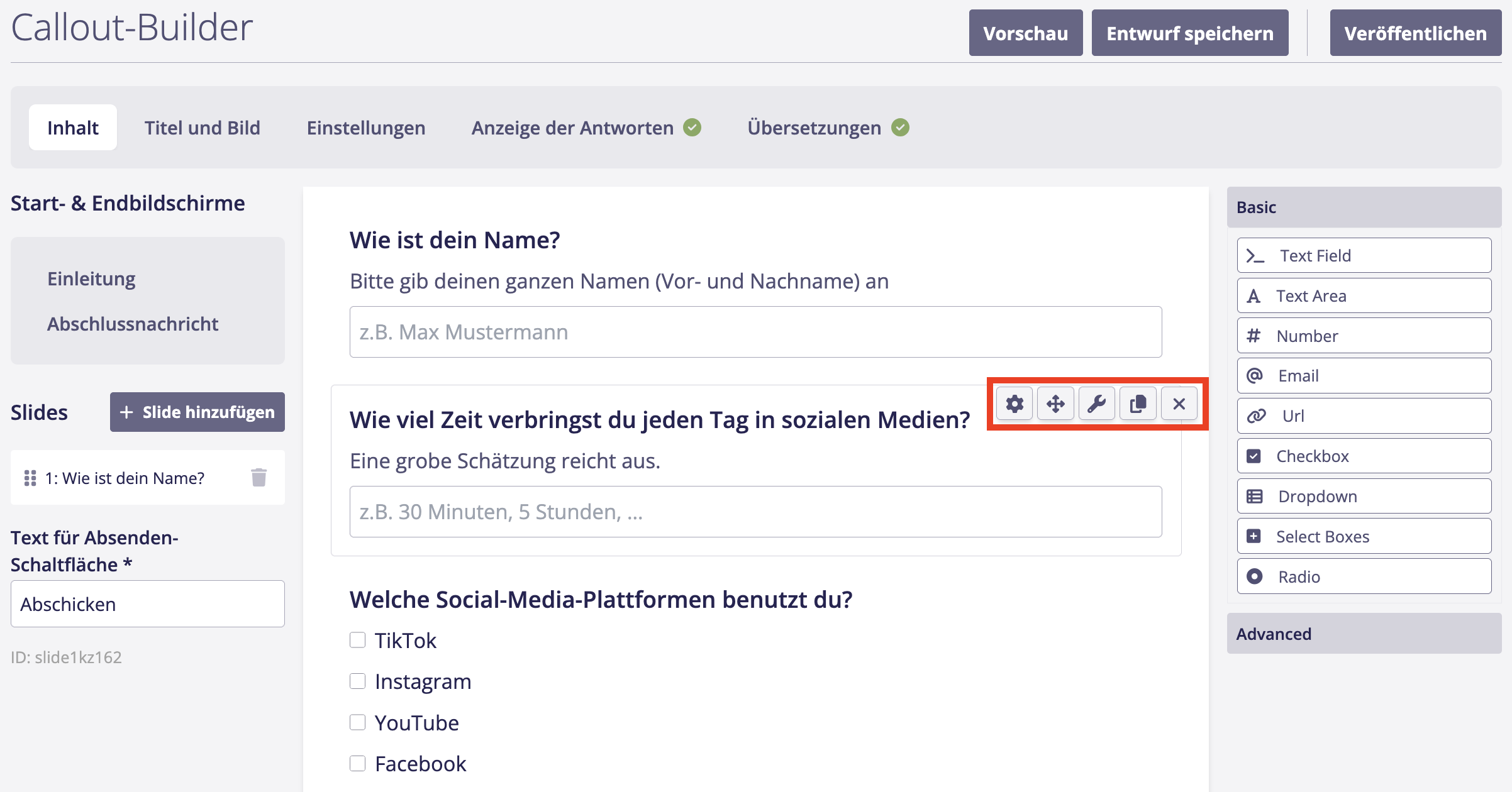Open the gear settings icon for the question
Screen dimensions: 1512x792
point(1014,404)
